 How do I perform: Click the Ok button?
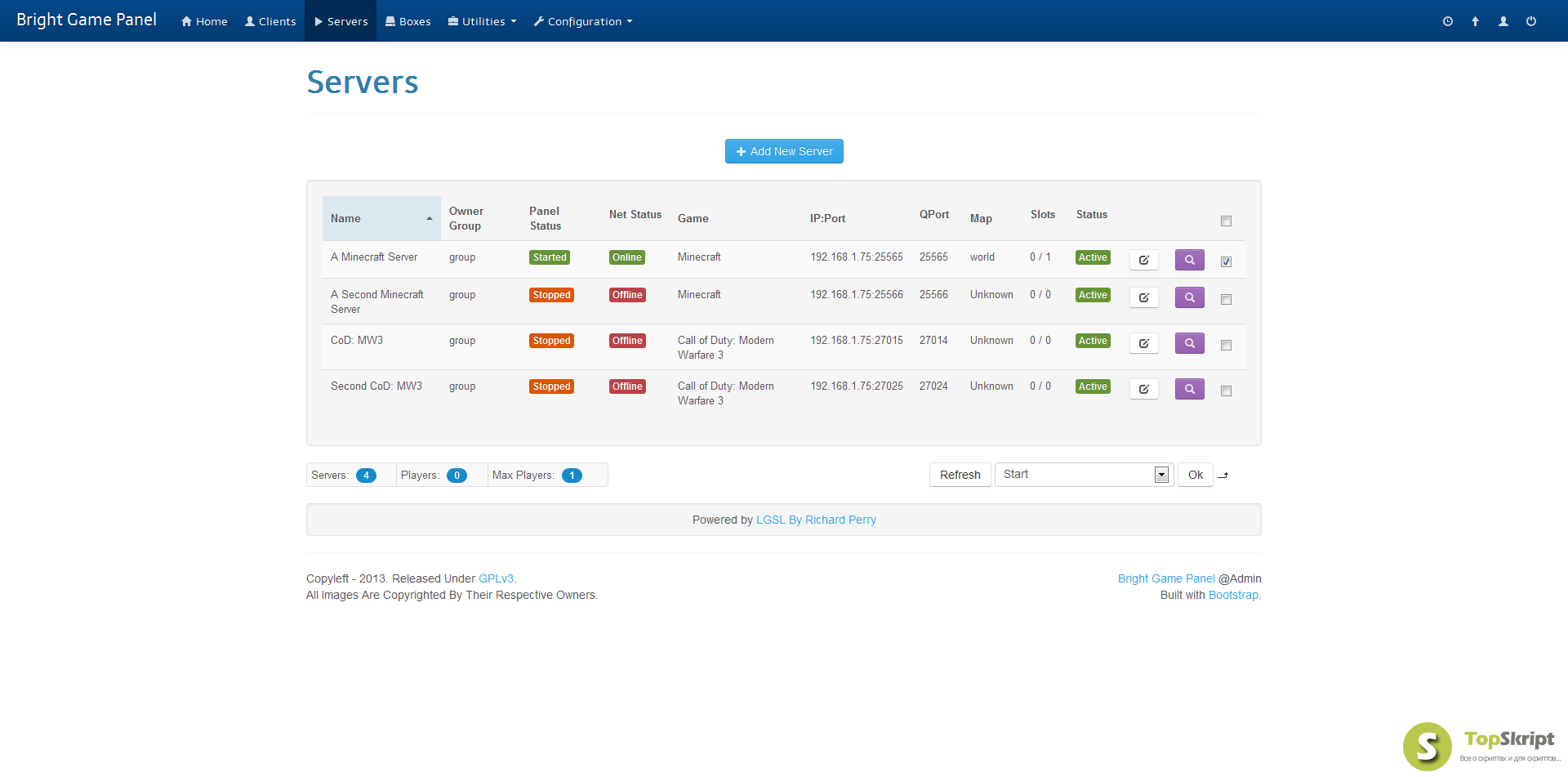[1195, 475]
